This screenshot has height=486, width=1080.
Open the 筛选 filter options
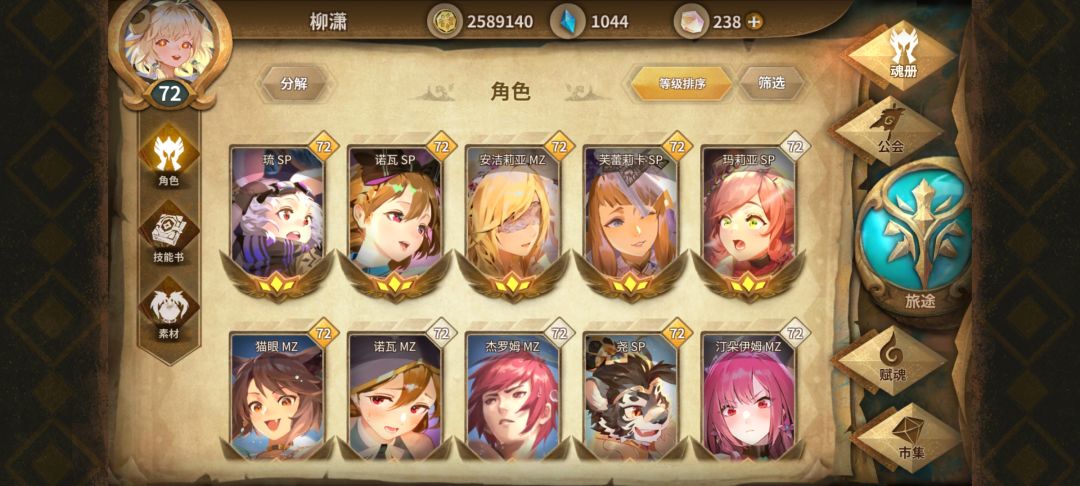[771, 83]
